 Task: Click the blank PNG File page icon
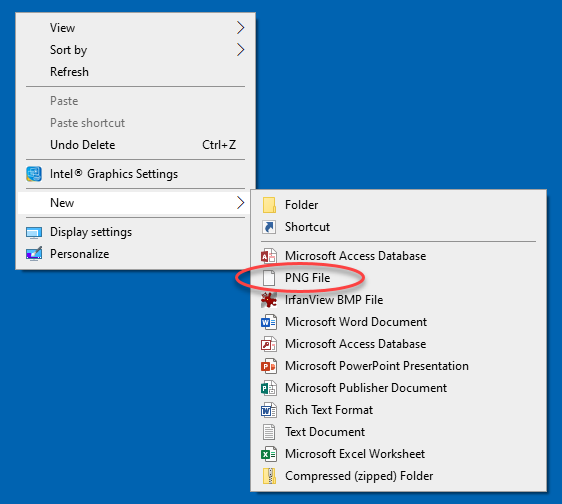tap(269, 278)
